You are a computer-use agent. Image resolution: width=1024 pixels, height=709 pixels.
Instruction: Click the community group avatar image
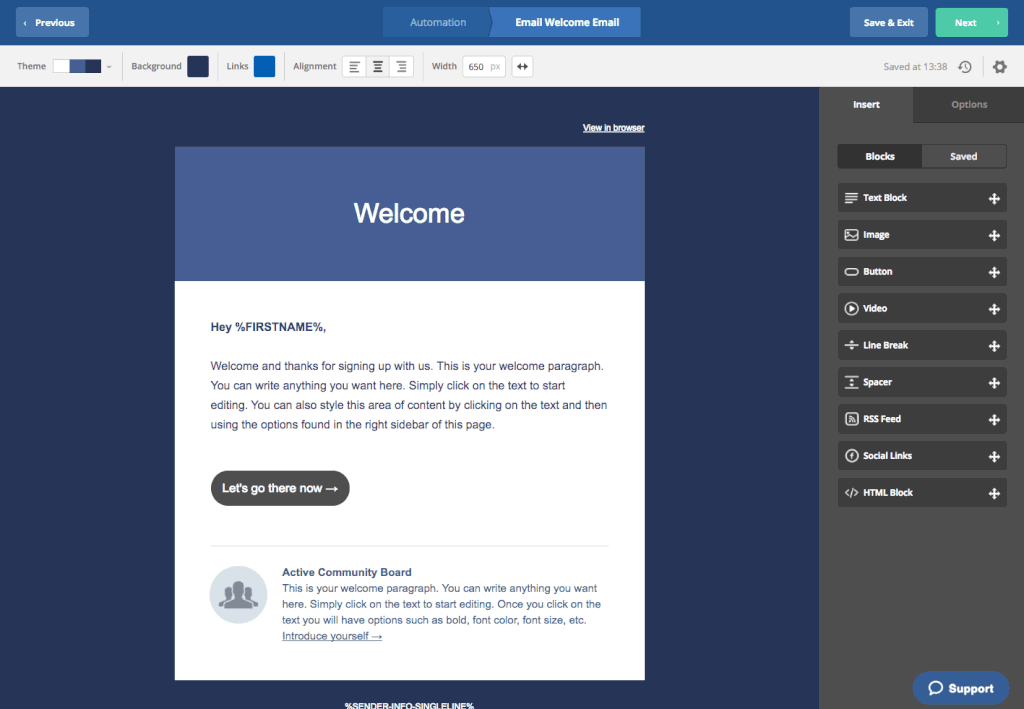point(238,595)
